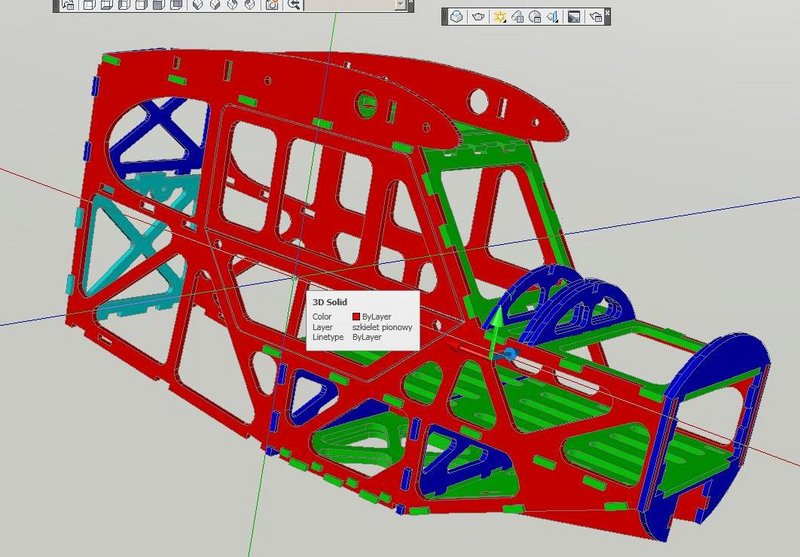Switch to Left view cube icon
The image size is (800, 557).
coord(124,5)
